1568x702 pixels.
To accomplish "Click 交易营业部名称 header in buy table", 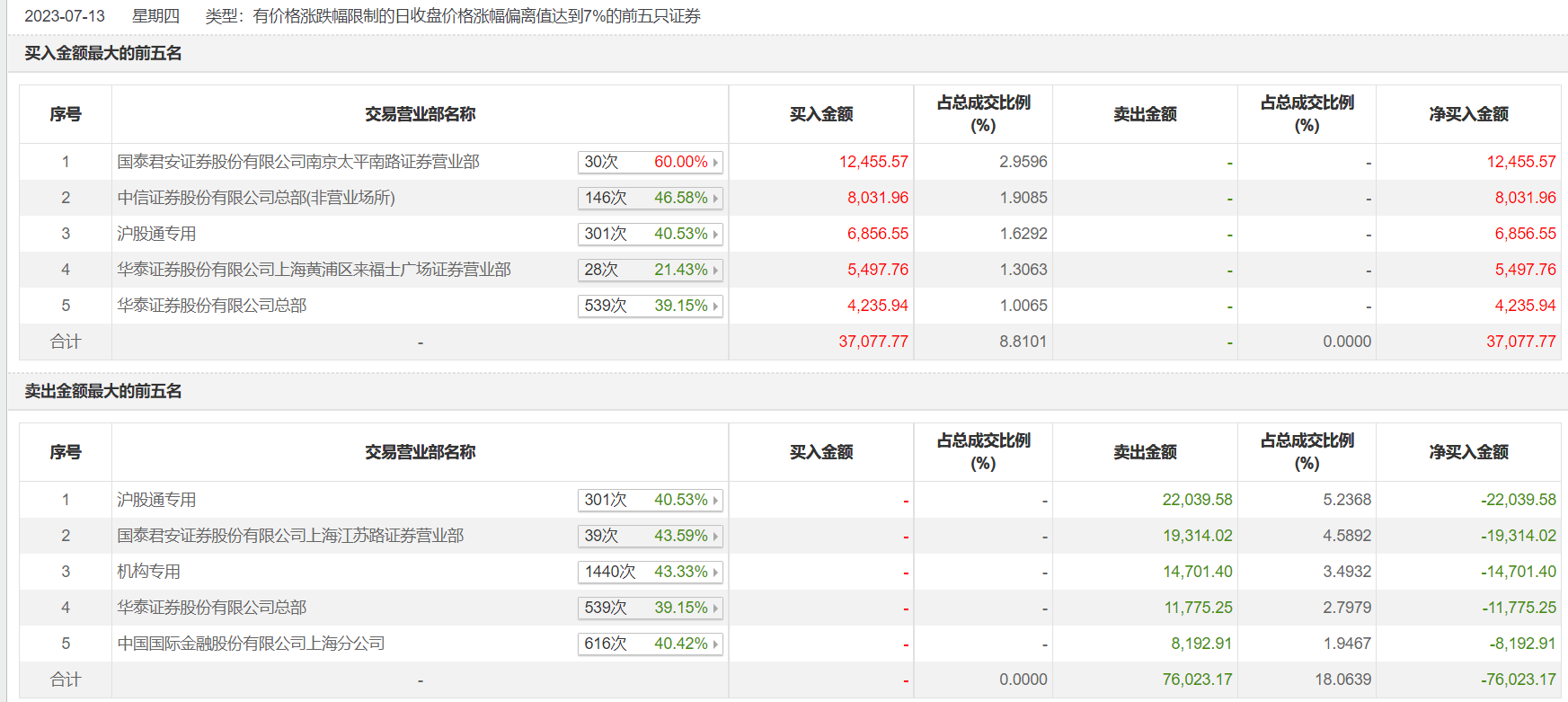I will 421,114.
